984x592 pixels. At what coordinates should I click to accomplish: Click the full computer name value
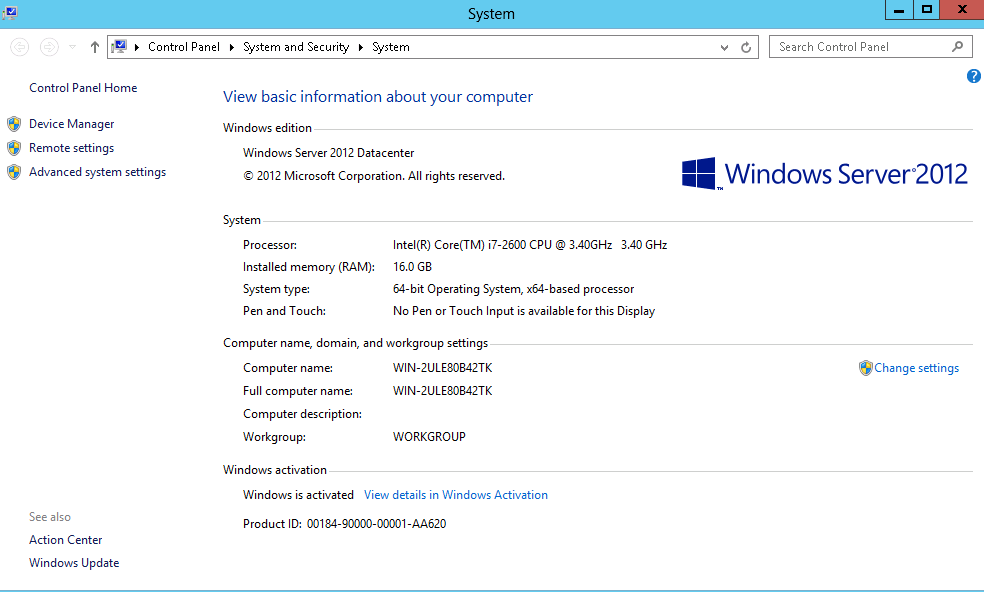[x=442, y=390]
